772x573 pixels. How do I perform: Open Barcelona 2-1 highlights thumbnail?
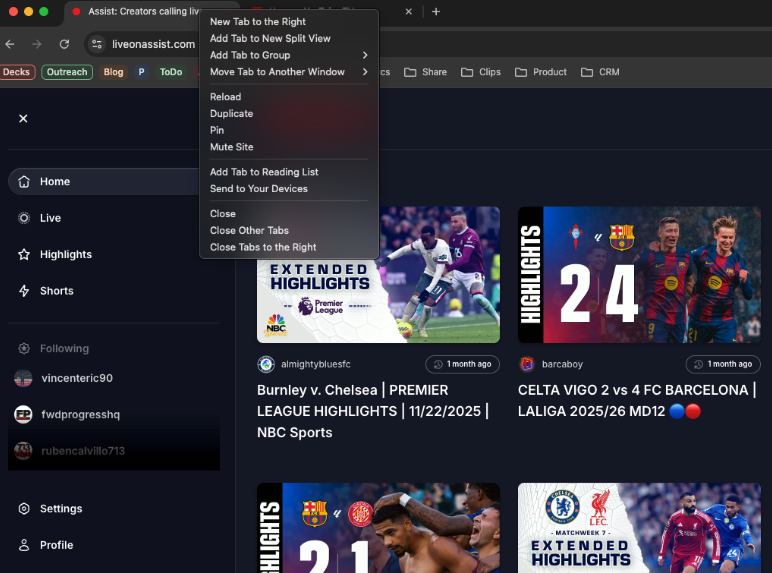[x=378, y=528]
